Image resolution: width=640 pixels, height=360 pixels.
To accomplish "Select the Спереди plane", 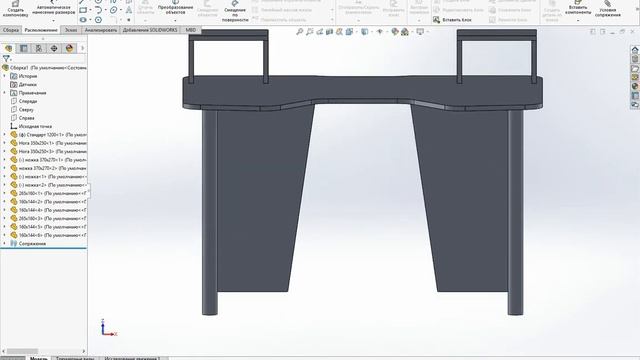I will [28, 101].
